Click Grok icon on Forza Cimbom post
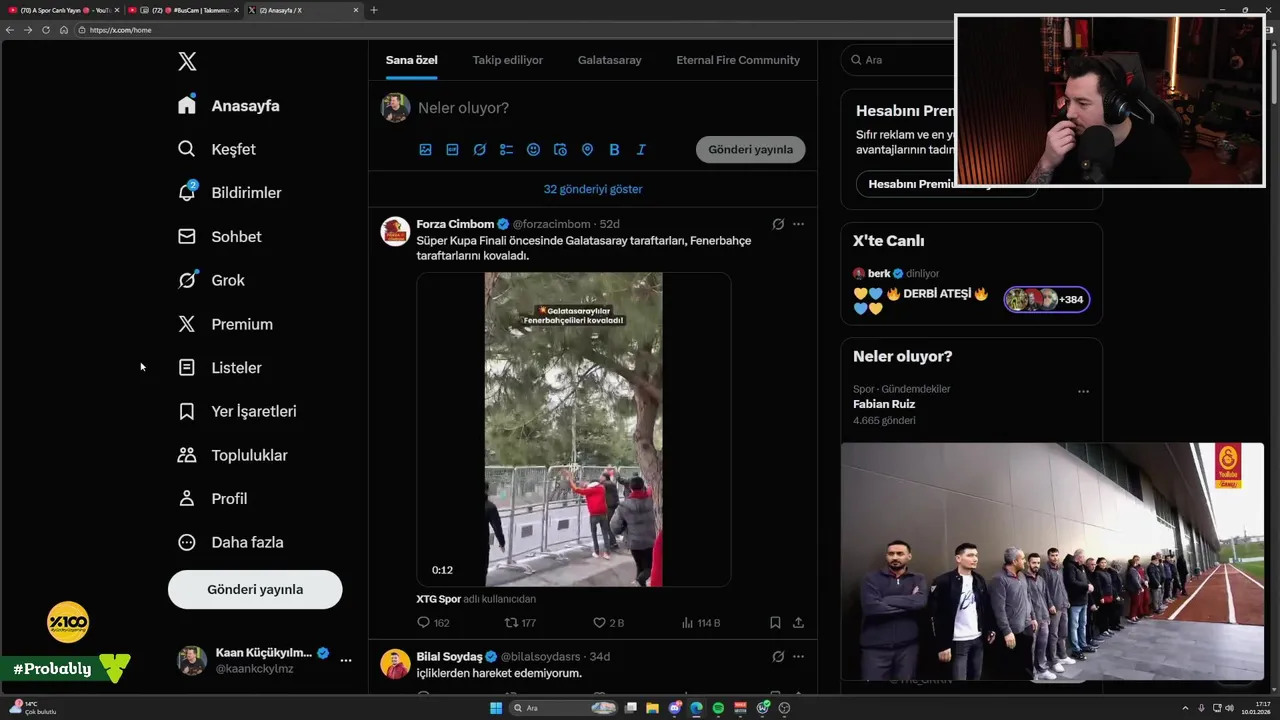This screenshot has width=1280, height=720. pyautogui.click(x=778, y=224)
